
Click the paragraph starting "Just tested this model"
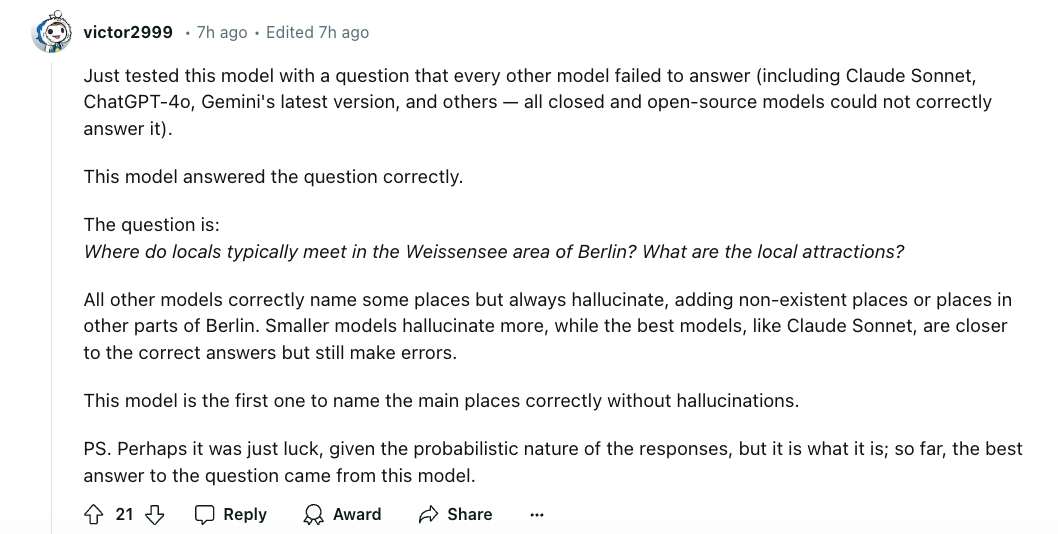[537, 102]
